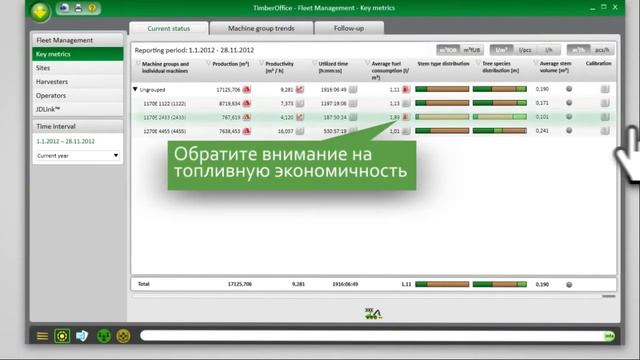The image size is (640, 360).
Task: Open filter on Average fuel consumption header
Action: coord(368,64)
